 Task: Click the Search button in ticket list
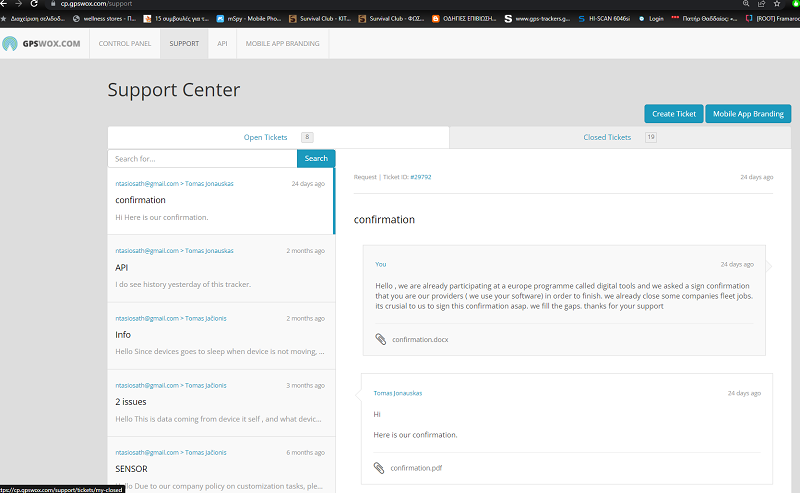point(316,158)
